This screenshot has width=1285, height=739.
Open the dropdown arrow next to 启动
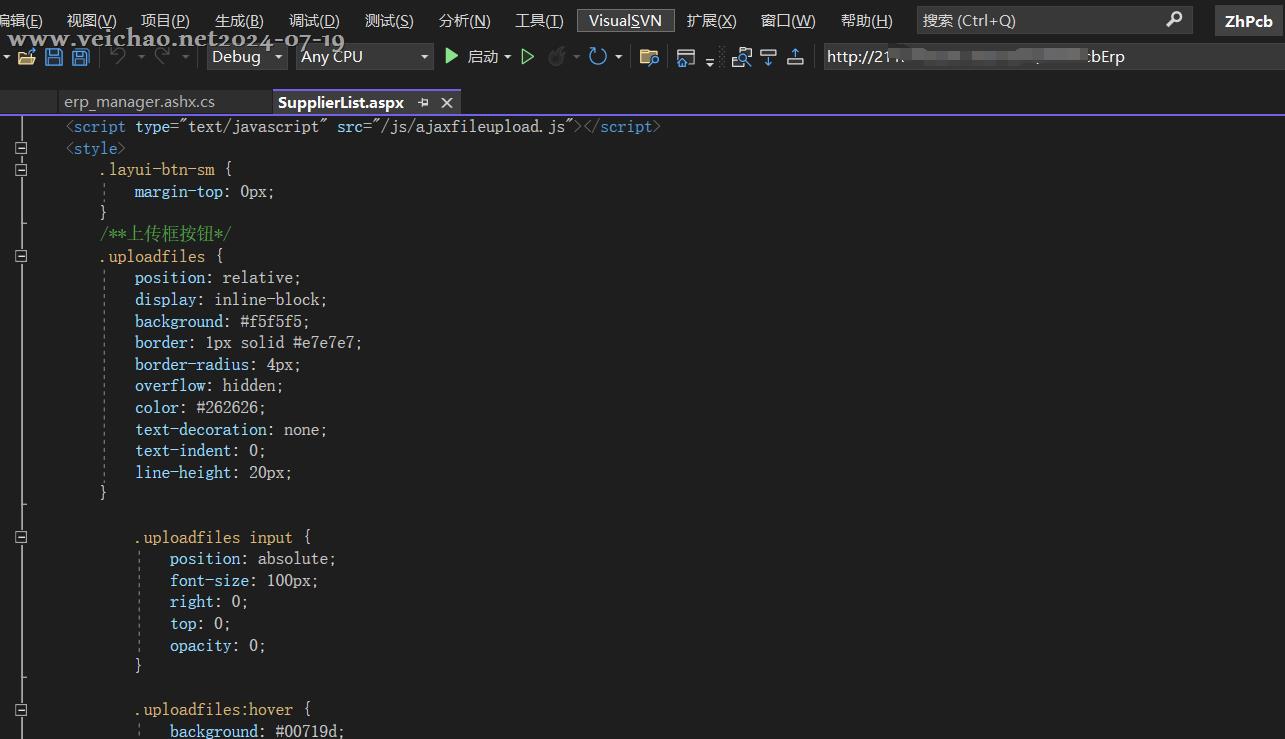click(x=508, y=57)
